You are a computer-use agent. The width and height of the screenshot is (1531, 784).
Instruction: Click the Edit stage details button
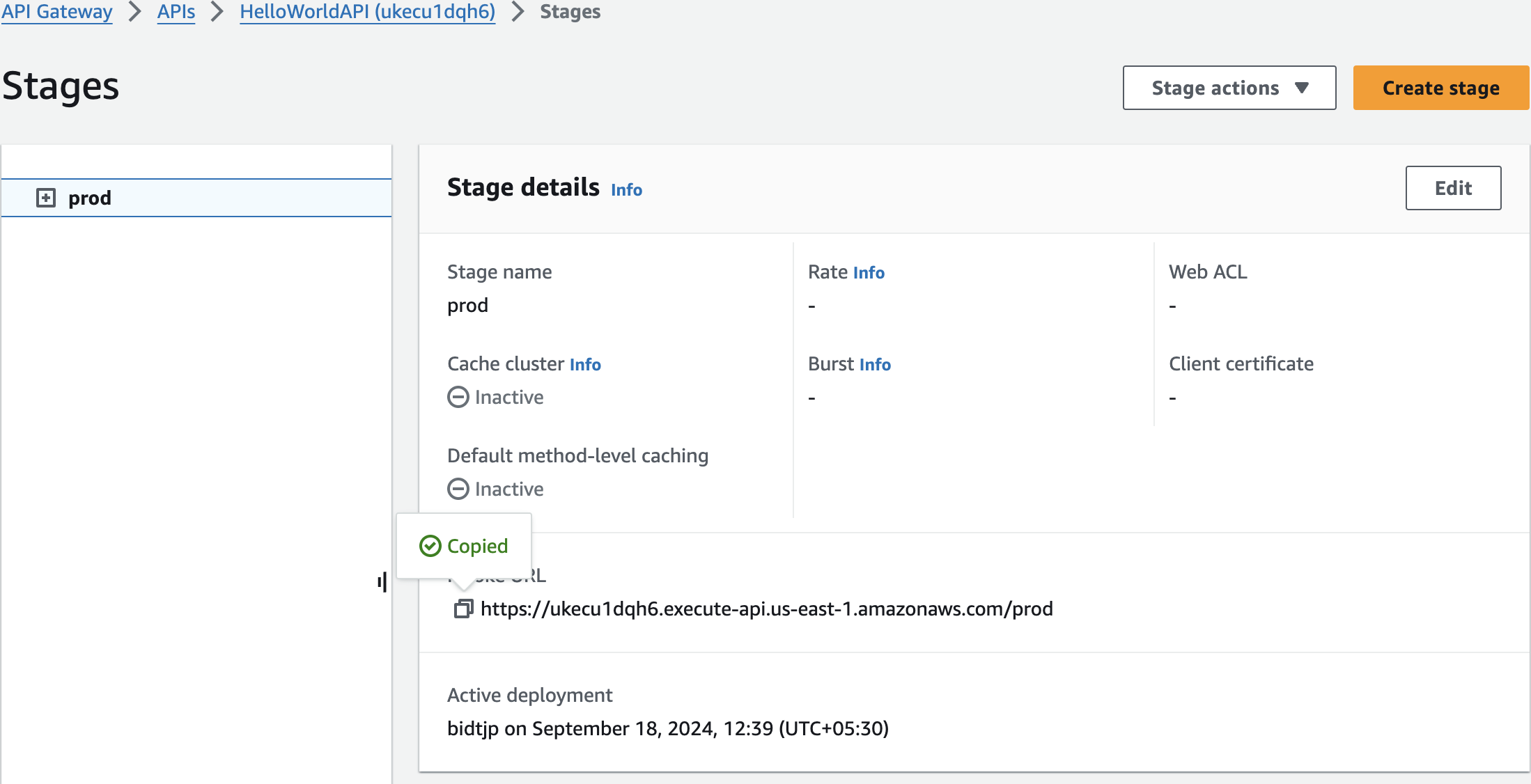coord(1453,188)
